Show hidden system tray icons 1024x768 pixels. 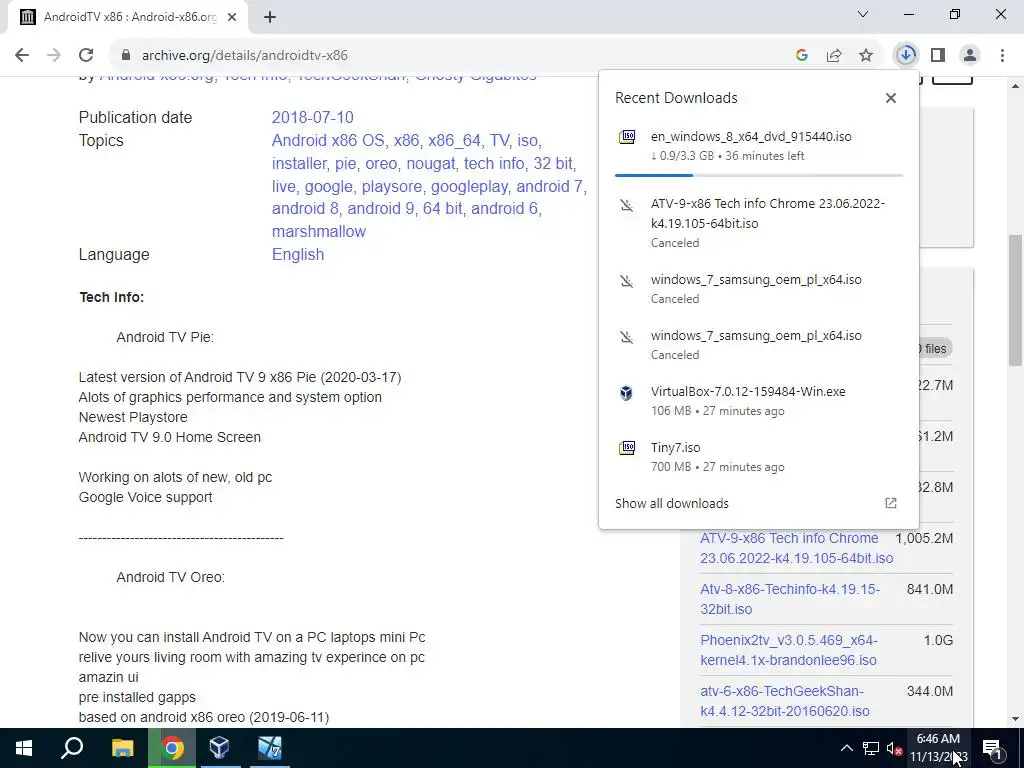coord(846,748)
